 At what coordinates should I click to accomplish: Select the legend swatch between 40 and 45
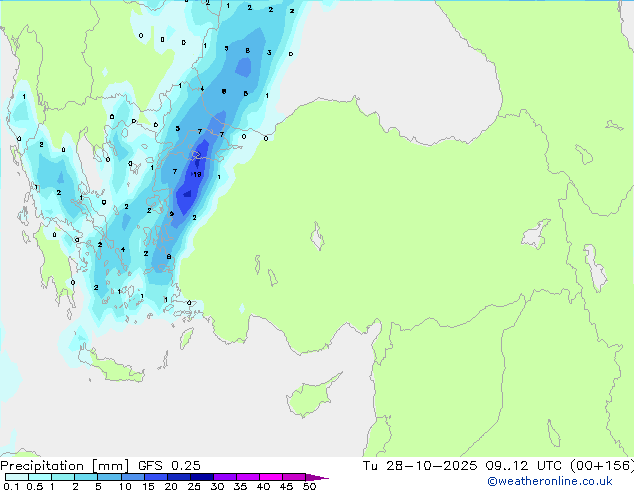[x=271, y=477]
